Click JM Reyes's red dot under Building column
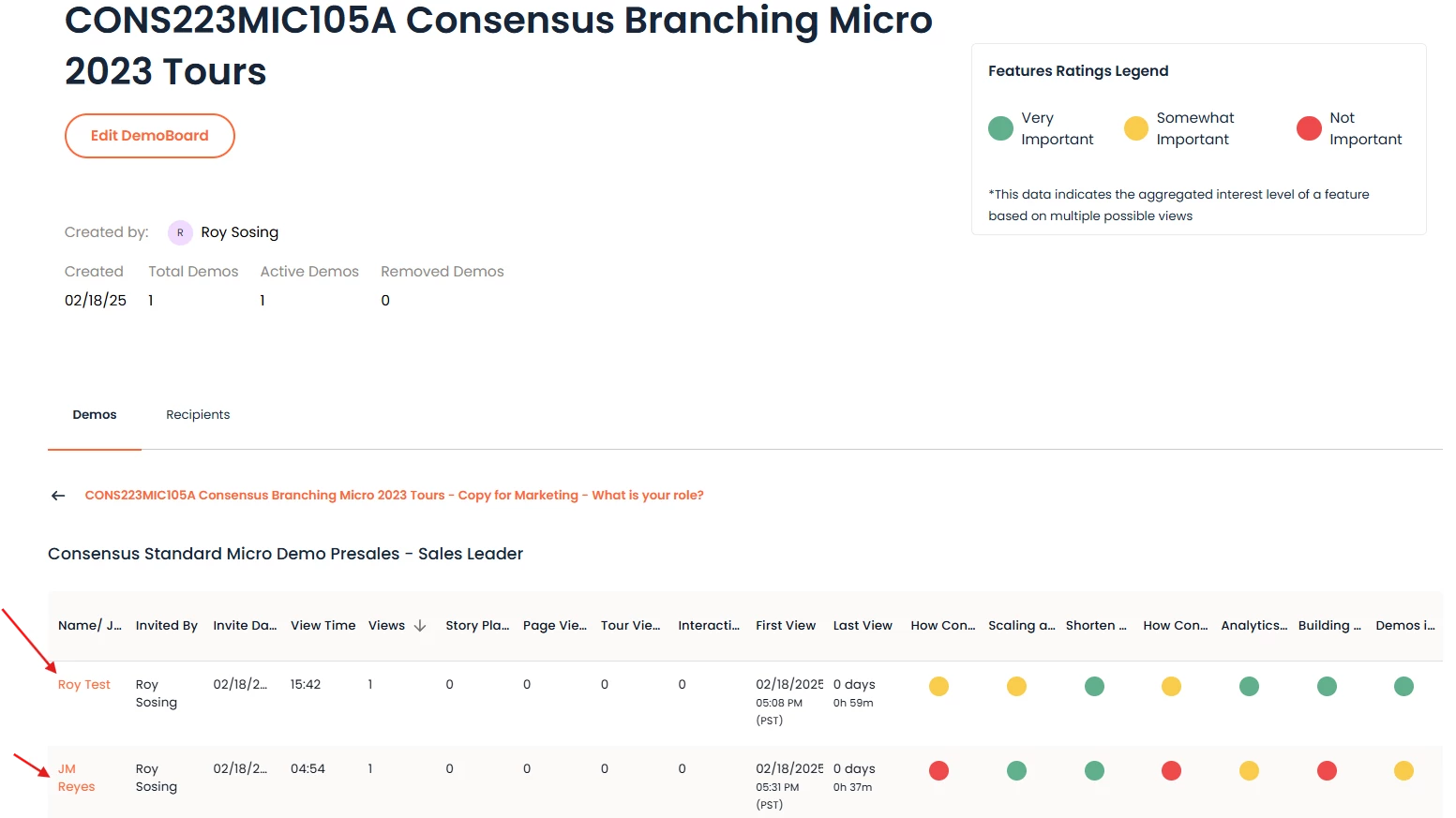This screenshot has width=1456, height=818. (x=1327, y=771)
